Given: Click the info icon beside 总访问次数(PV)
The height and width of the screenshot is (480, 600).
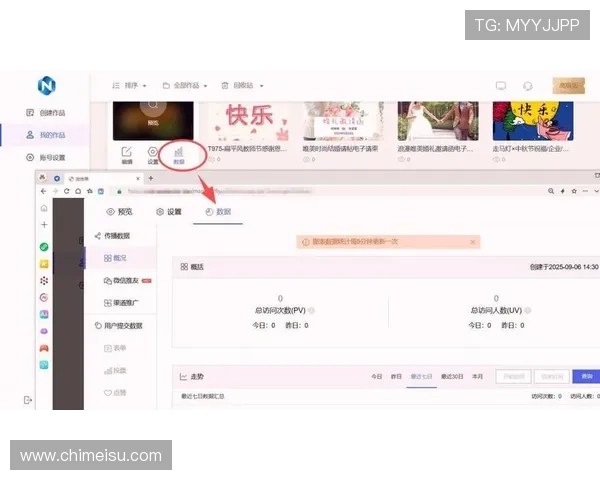Looking at the screenshot, I should [311, 310].
